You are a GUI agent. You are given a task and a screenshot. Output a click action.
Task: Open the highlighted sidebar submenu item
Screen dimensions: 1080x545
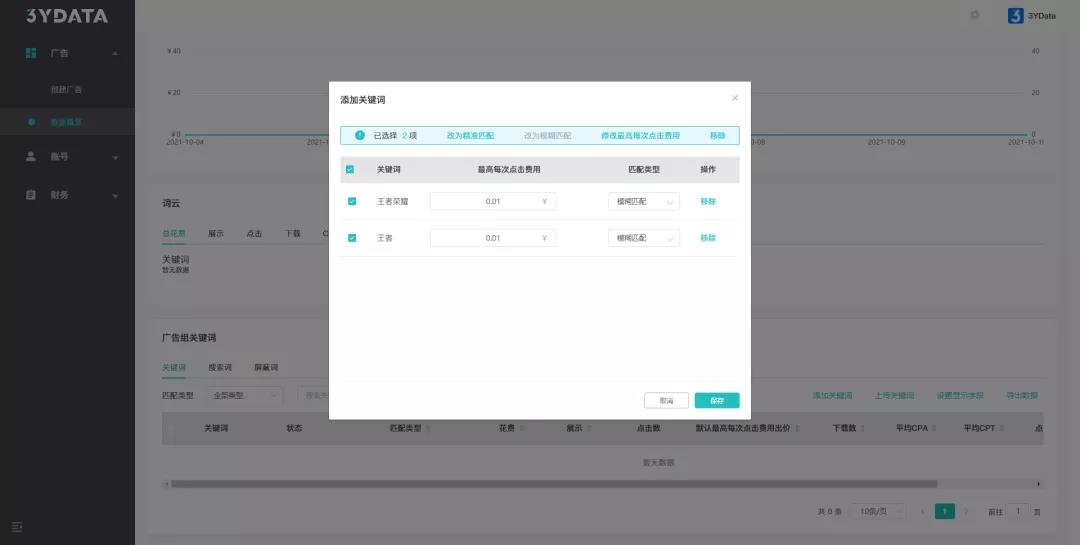tap(66, 122)
